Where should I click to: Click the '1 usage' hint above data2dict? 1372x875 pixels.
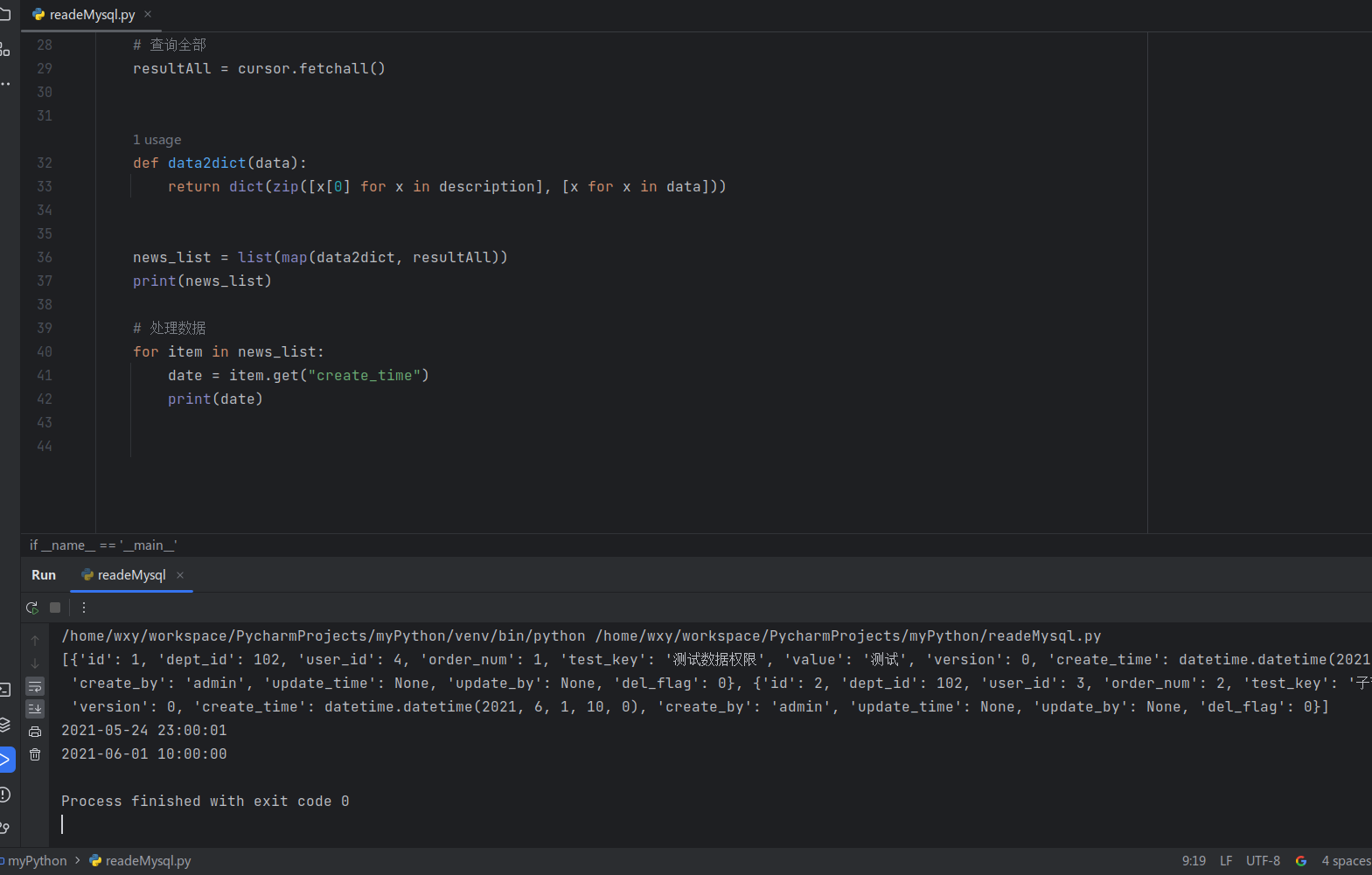pos(157,140)
